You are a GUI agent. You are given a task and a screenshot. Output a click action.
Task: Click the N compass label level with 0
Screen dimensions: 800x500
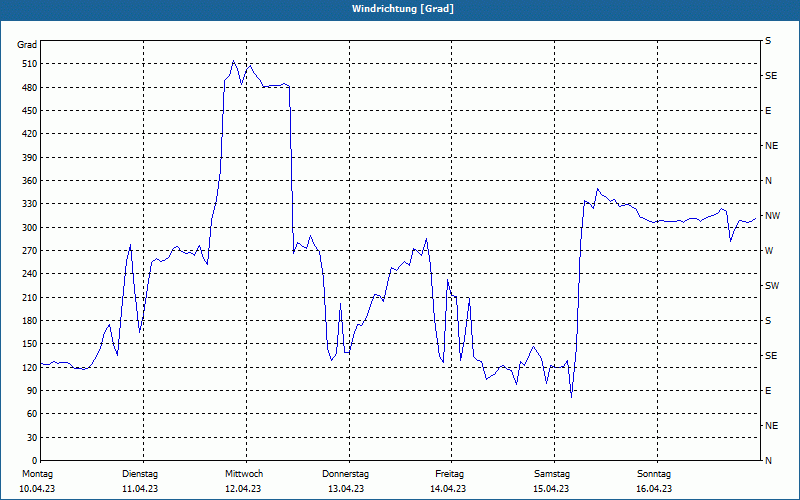[x=768, y=461]
